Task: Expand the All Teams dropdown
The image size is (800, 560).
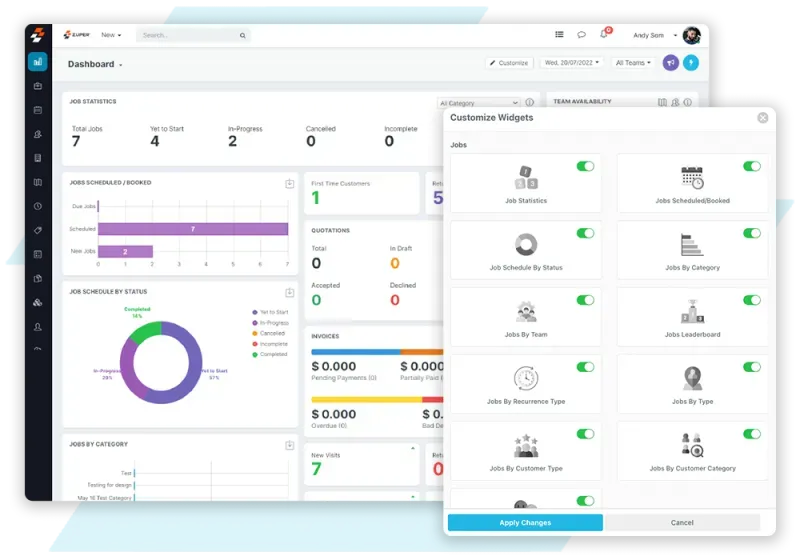Action: coord(633,63)
